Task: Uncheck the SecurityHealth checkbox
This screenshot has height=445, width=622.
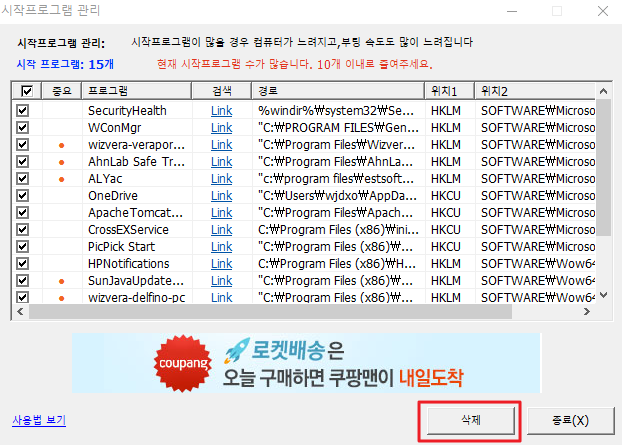Action: (23, 110)
